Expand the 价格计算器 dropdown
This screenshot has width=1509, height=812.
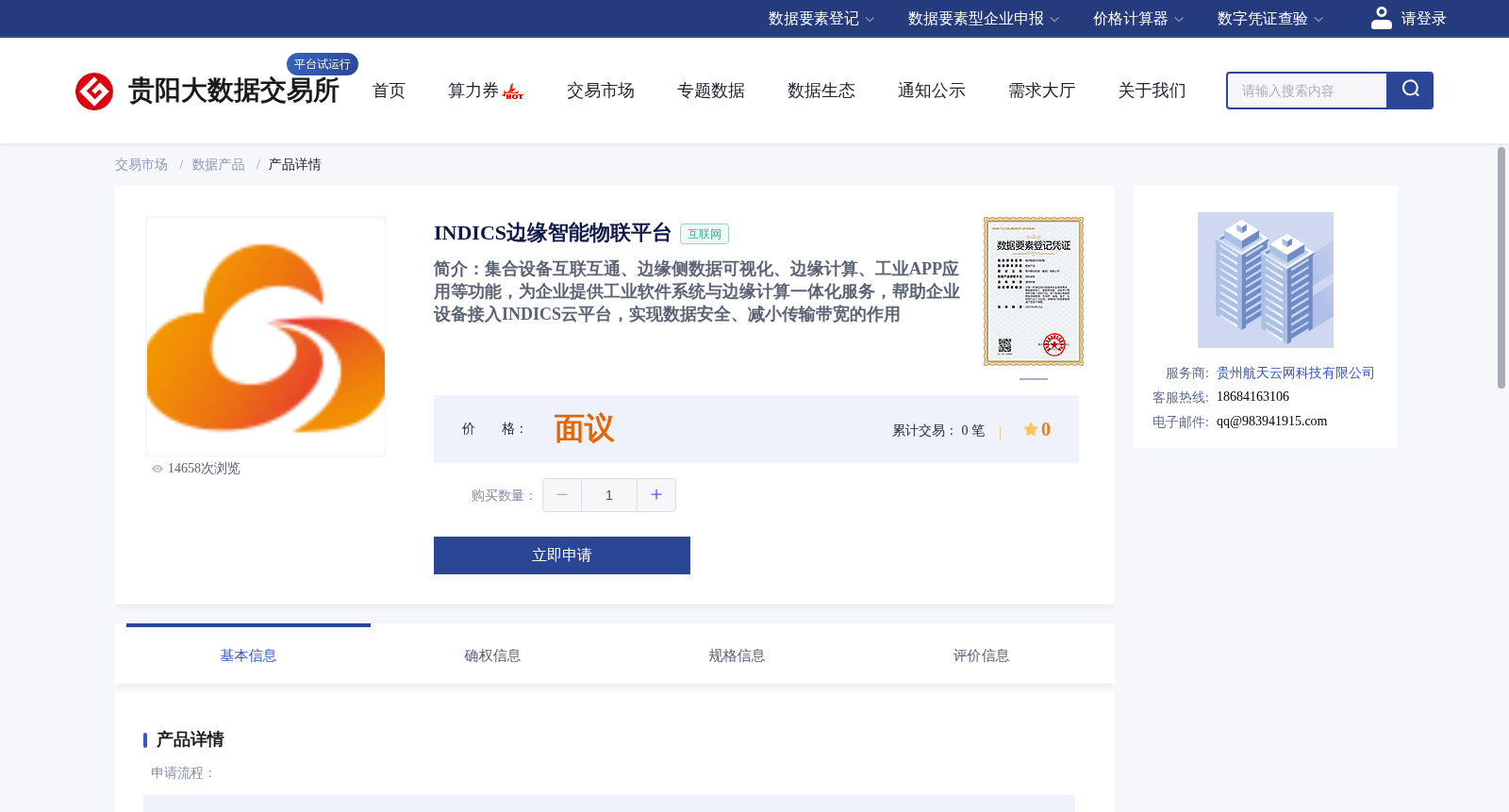pyautogui.click(x=1138, y=19)
